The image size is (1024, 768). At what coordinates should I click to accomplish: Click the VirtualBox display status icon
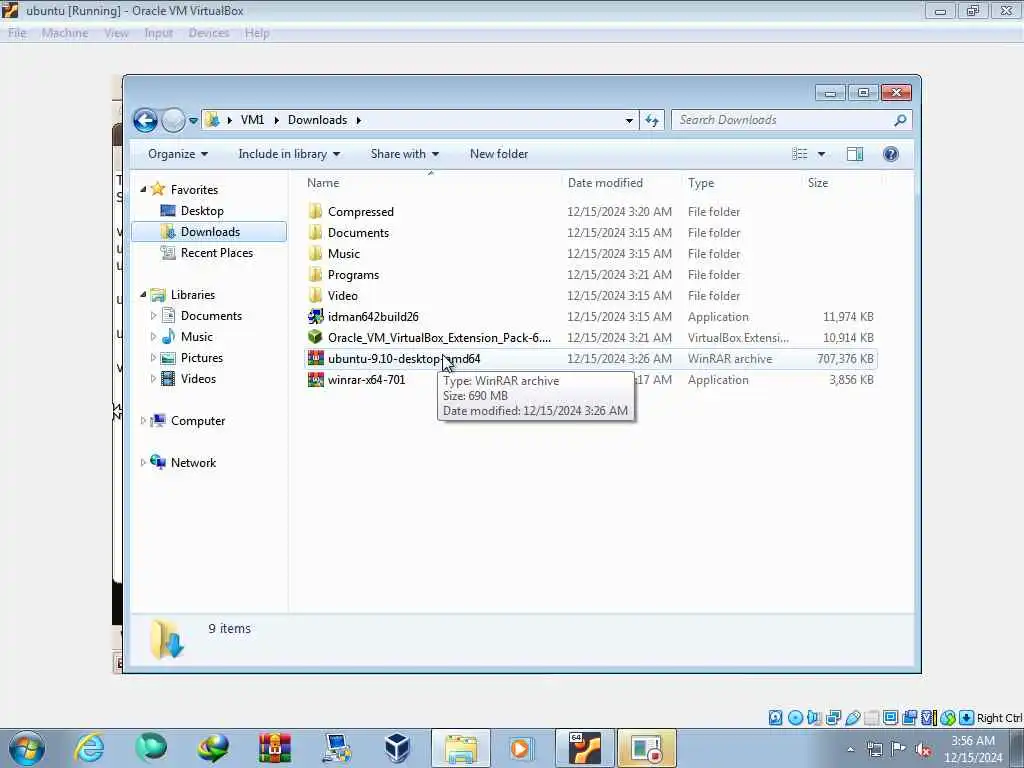pyautogui.click(x=890, y=718)
